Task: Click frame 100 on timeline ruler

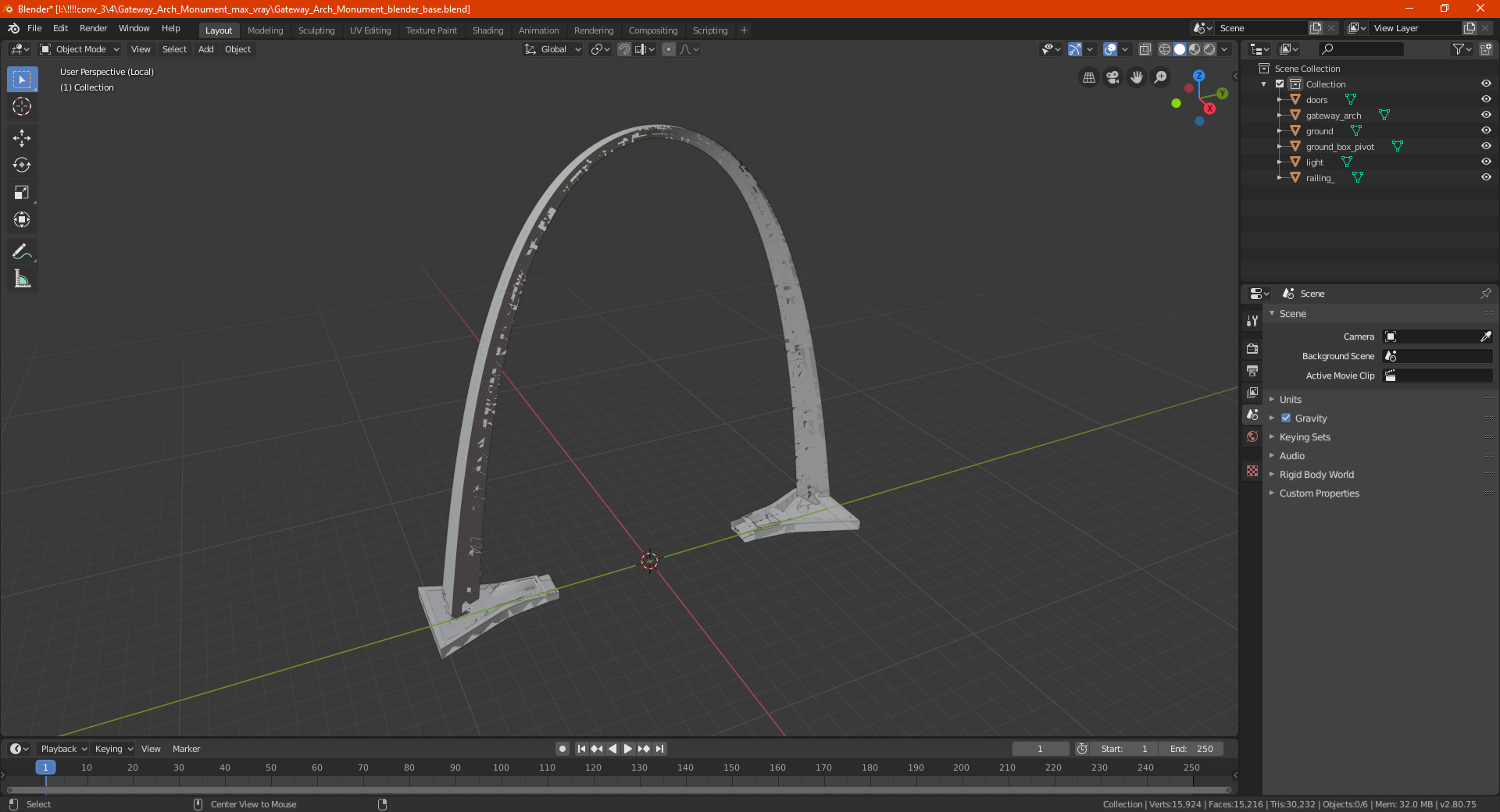Action: pyautogui.click(x=501, y=767)
